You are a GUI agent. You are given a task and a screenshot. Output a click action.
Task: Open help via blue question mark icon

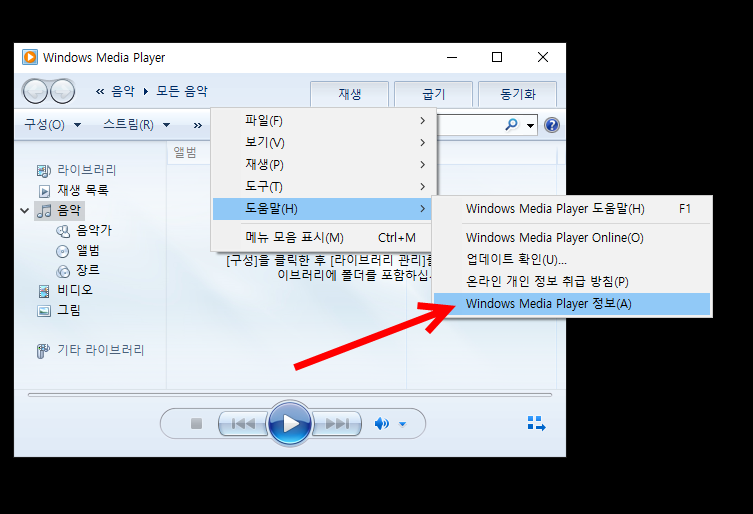pos(552,125)
